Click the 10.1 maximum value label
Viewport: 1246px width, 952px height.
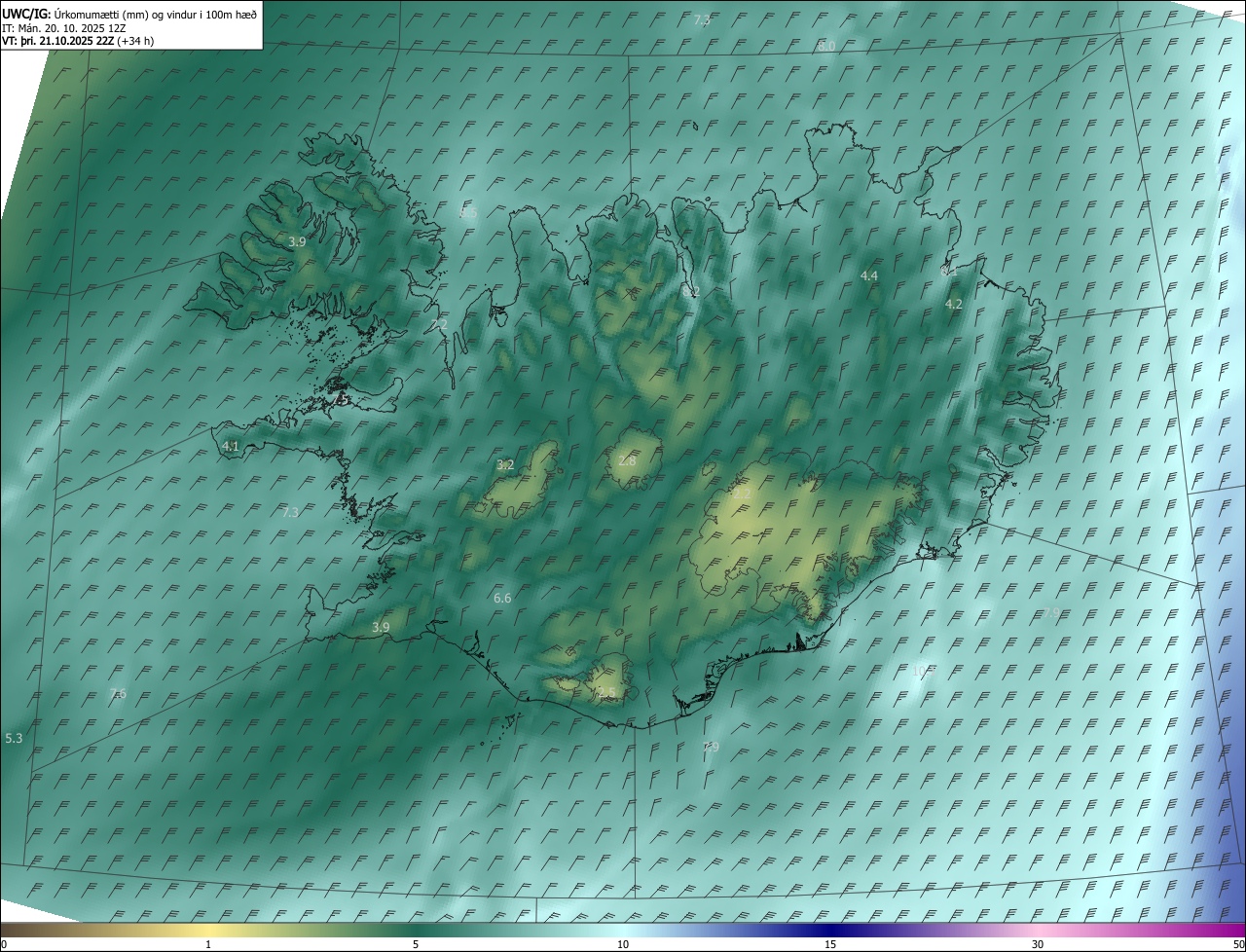coord(923,671)
